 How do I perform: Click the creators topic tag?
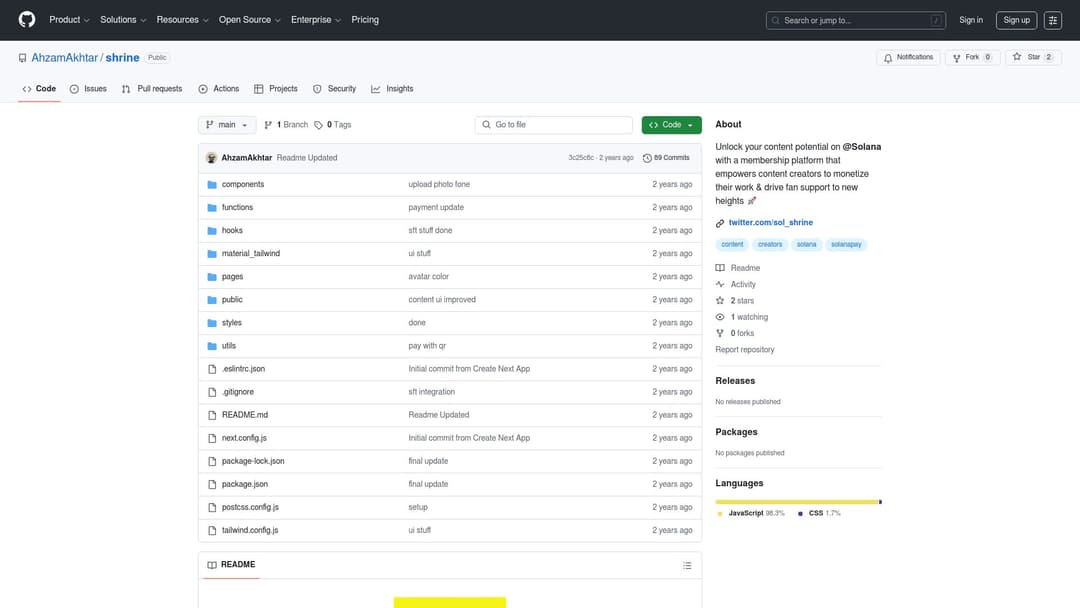[x=769, y=244]
